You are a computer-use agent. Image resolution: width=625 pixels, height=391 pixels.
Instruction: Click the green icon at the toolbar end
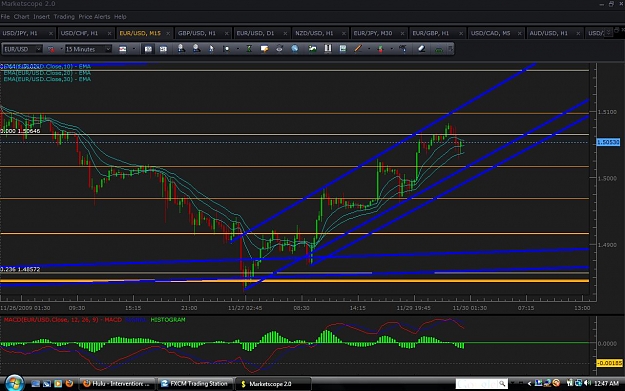pos(439,49)
